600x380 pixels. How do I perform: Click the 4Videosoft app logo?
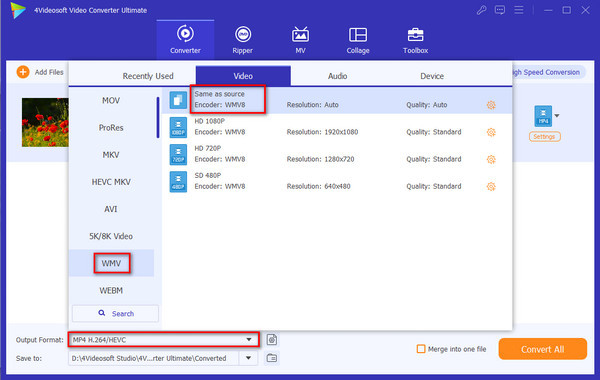click(18, 10)
